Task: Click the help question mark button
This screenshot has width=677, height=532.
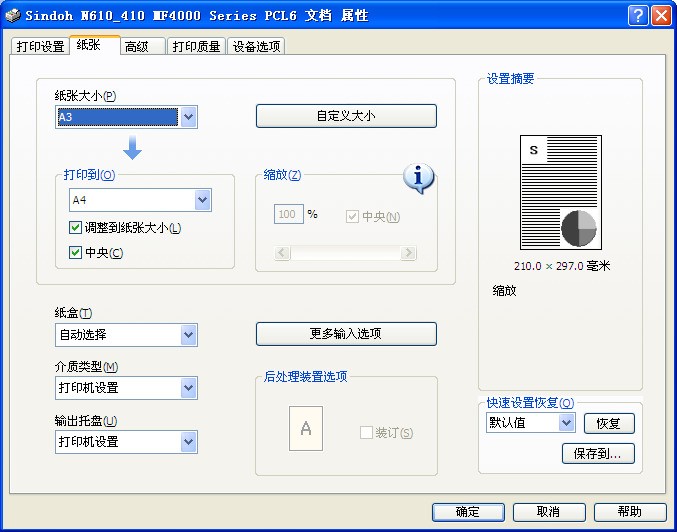Action: click(638, 16)
